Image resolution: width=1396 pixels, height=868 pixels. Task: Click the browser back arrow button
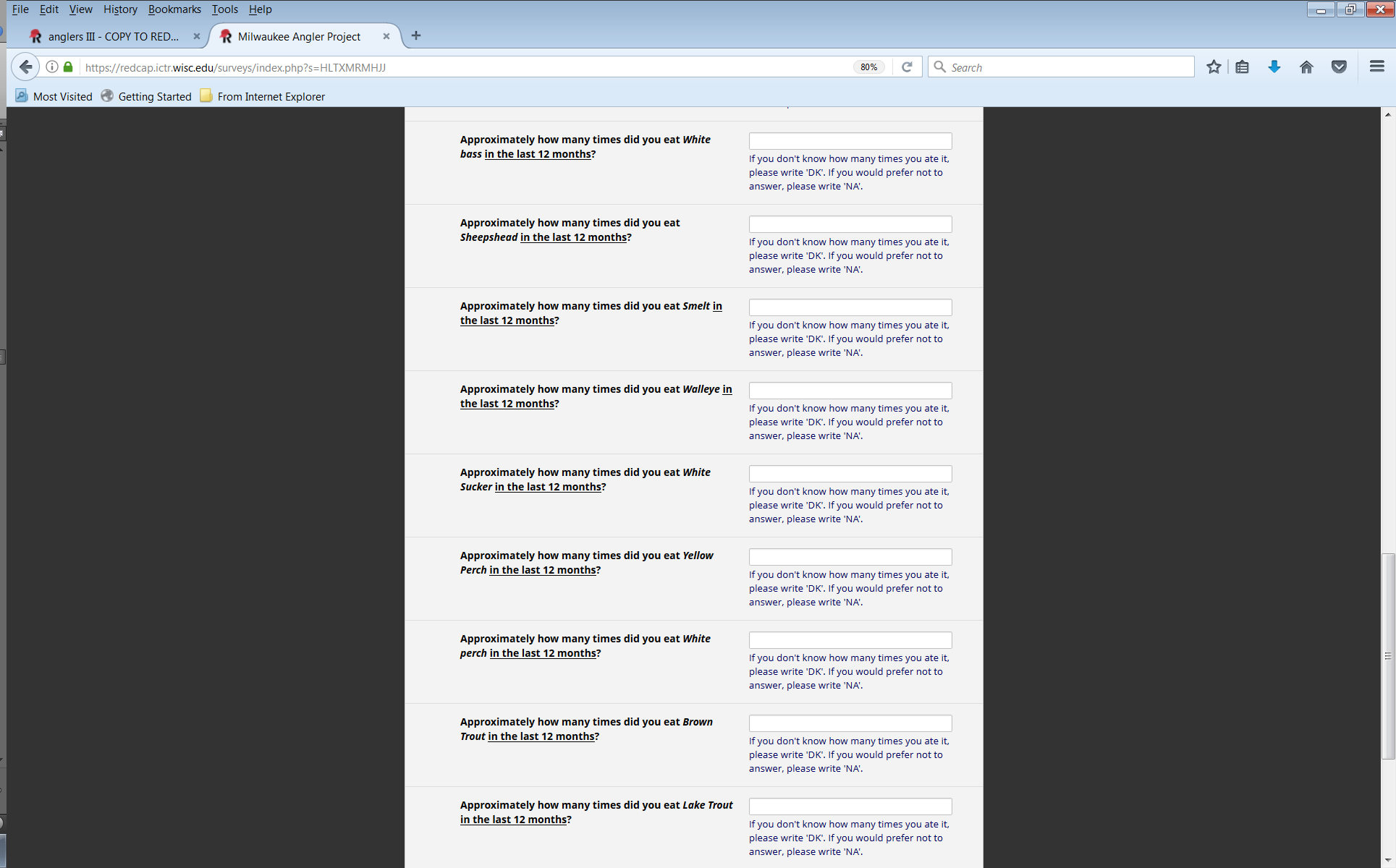25,67
